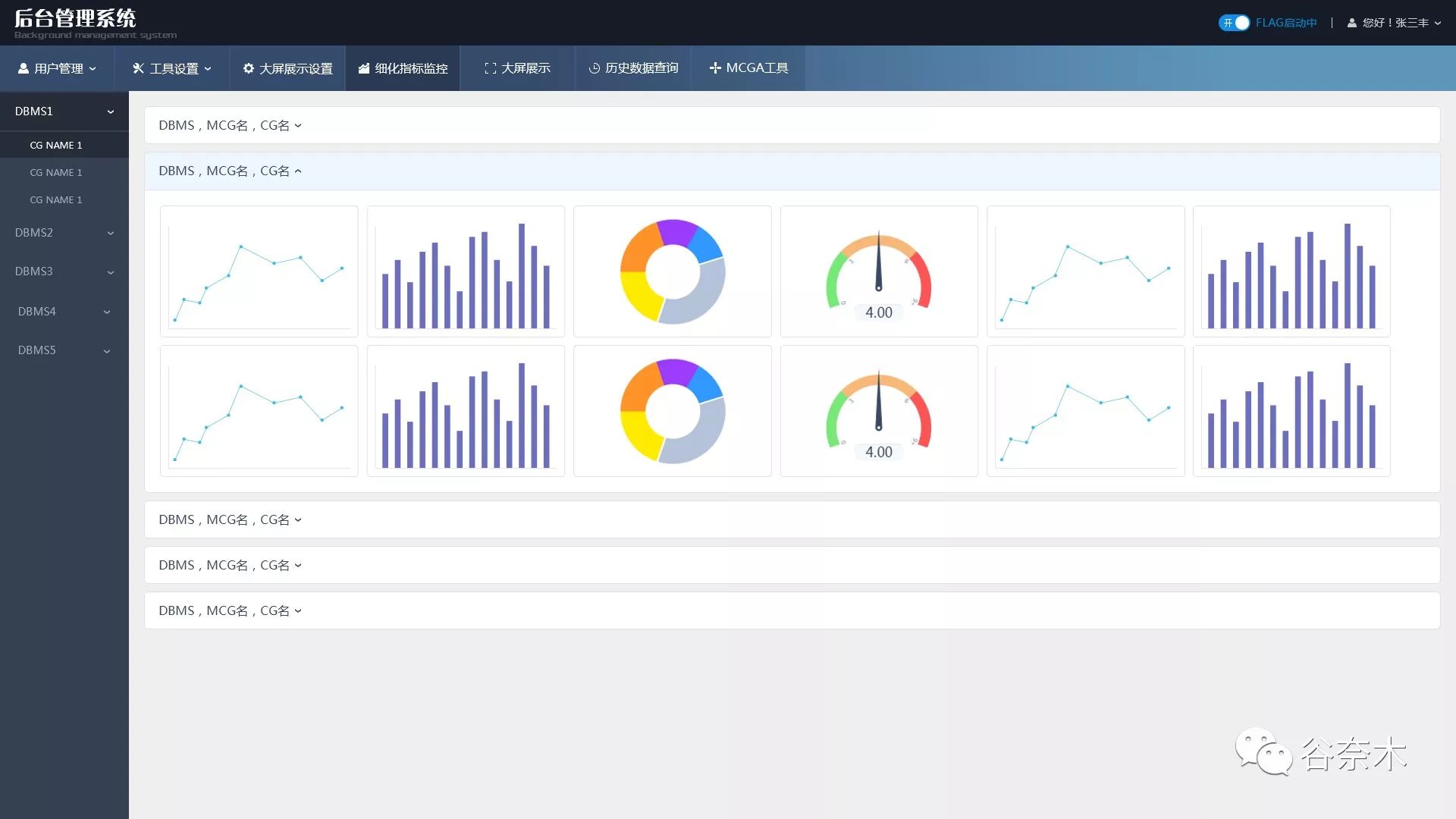This screenshot has width=1456, height=819.
Task: Open the 4.00 gauge chart in top row
Action: pyautogui.click(x=879, y=271)
